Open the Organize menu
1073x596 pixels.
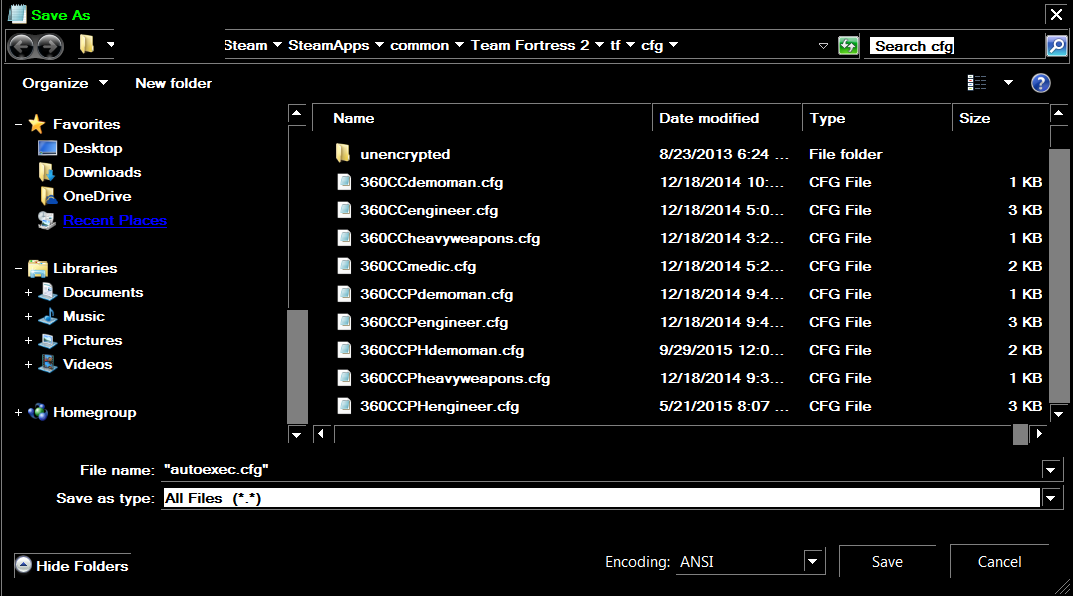pyautogui.click(x=65, y=83)
